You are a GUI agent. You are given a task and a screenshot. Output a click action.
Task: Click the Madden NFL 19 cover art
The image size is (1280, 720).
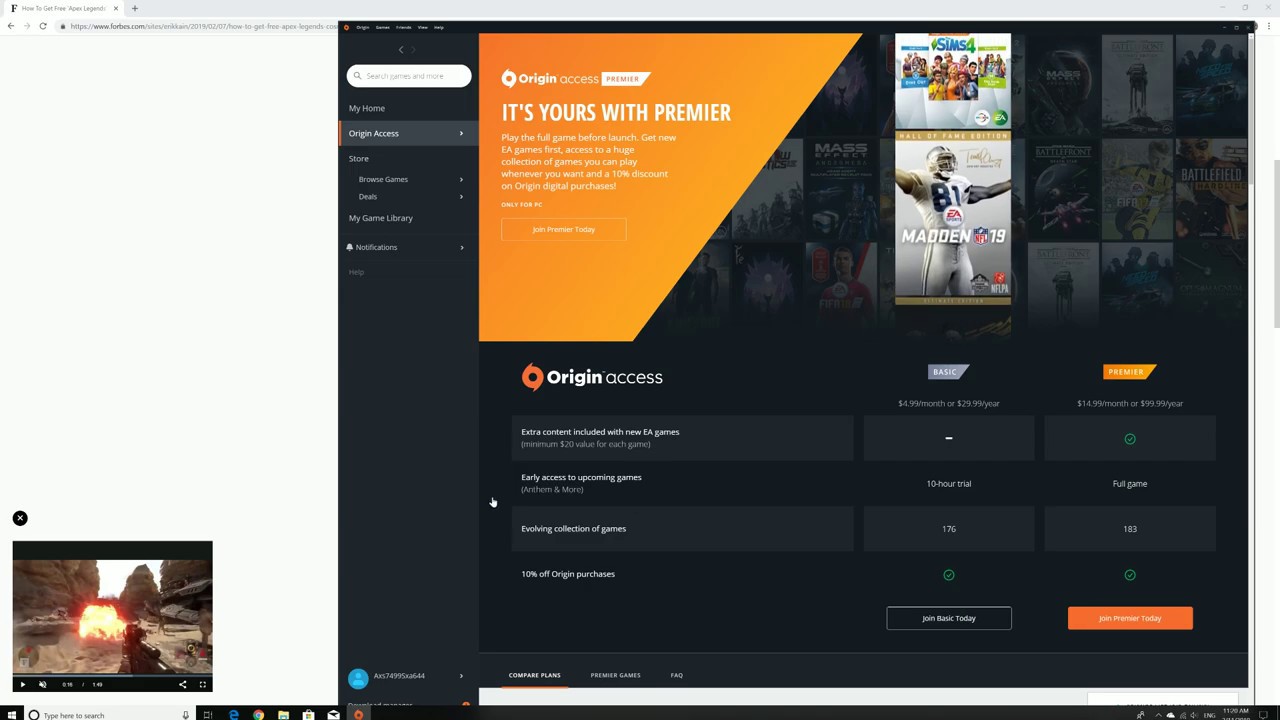pos(953,217)
